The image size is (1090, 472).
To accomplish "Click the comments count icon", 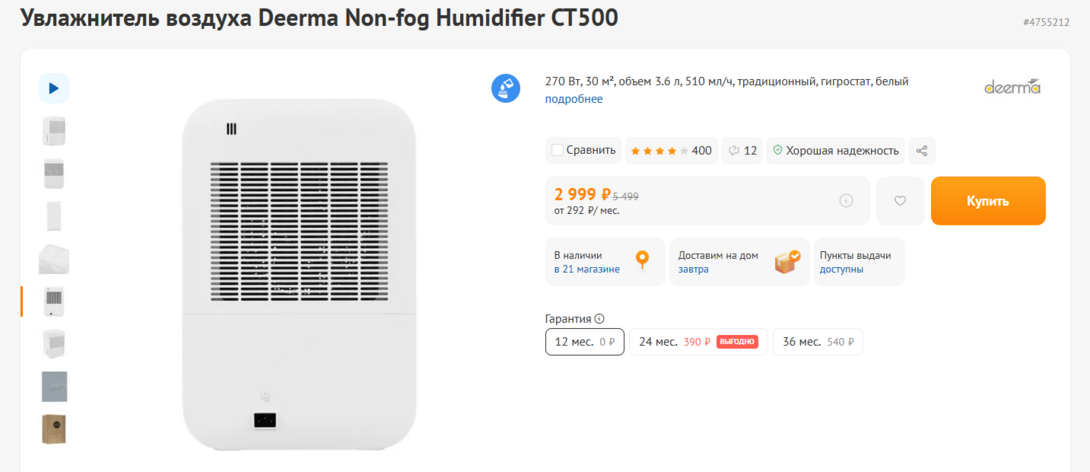I will [x=742, y=151].
